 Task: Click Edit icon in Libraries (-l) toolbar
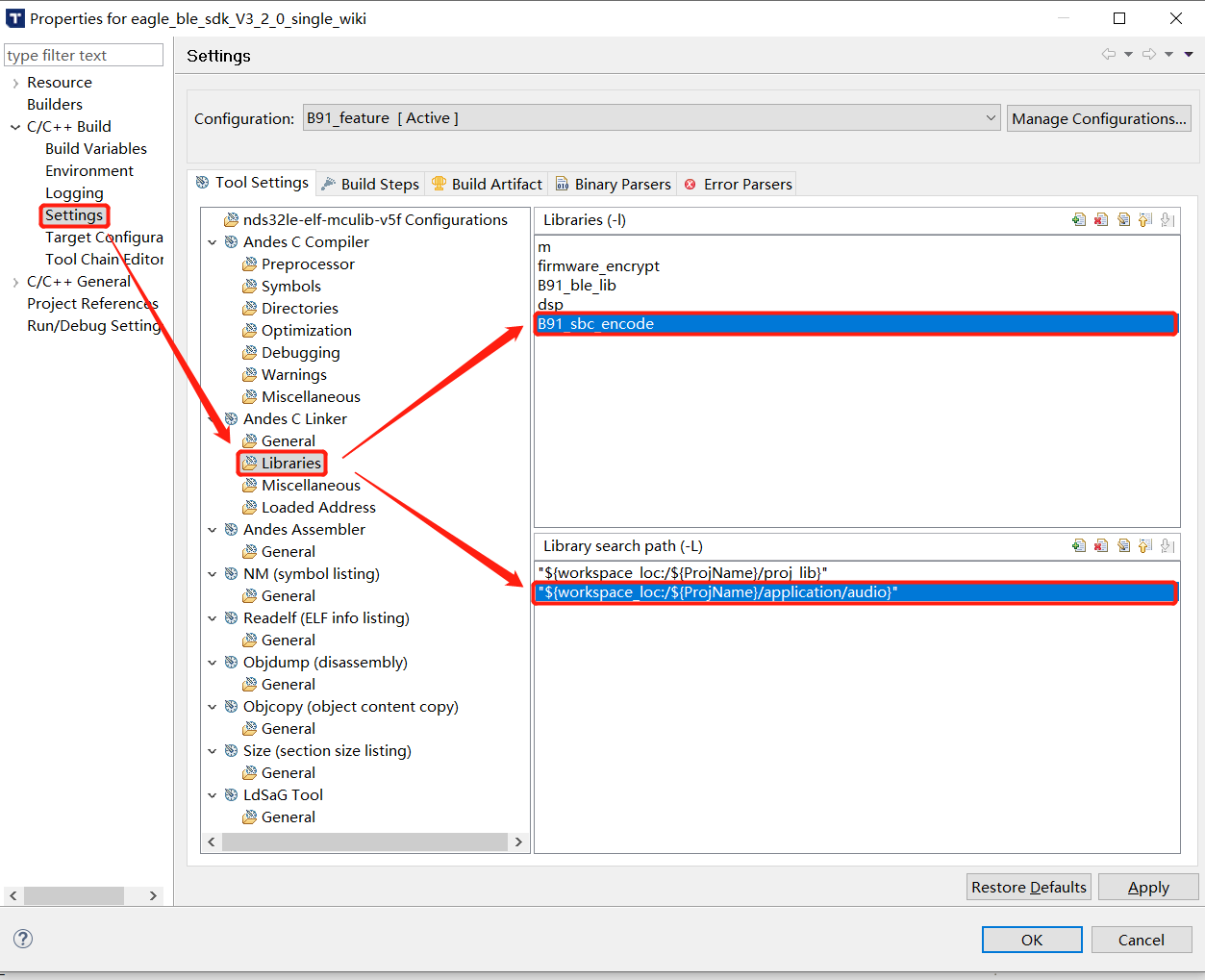point(1123,220)
